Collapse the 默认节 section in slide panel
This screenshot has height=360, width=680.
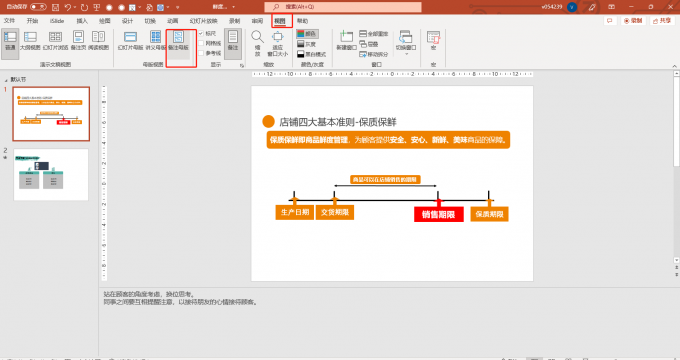pyautogui.click(x=6, y=80)
